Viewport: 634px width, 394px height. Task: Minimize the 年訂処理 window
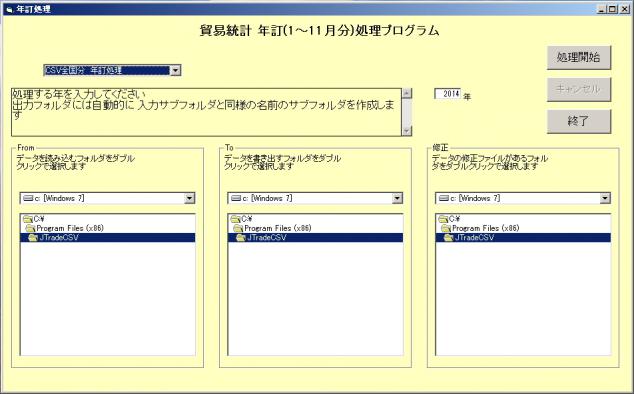602,9
